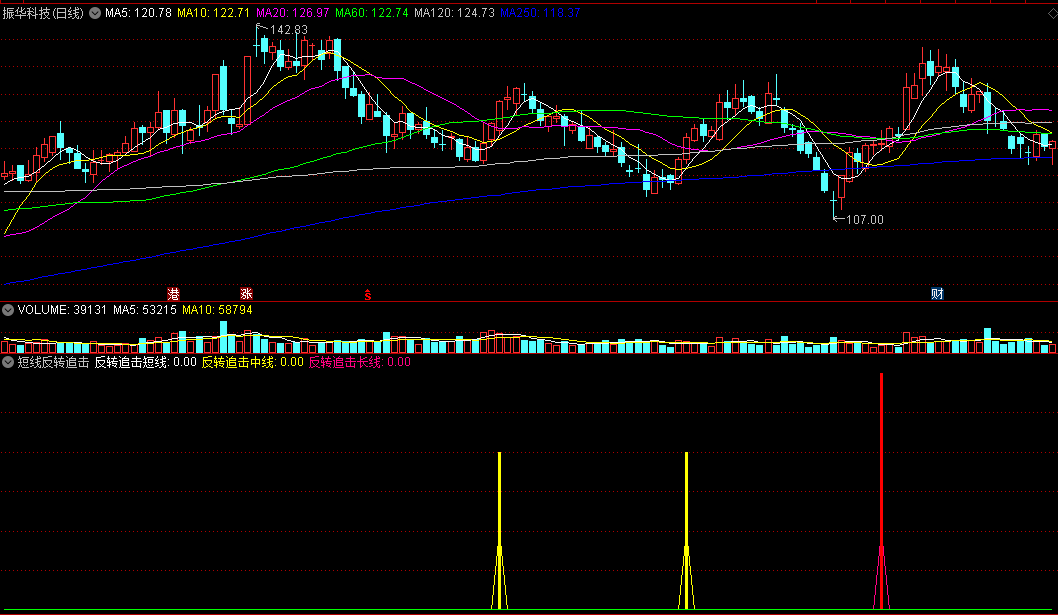Click the tall red long-term signal spike

(881, 491)
